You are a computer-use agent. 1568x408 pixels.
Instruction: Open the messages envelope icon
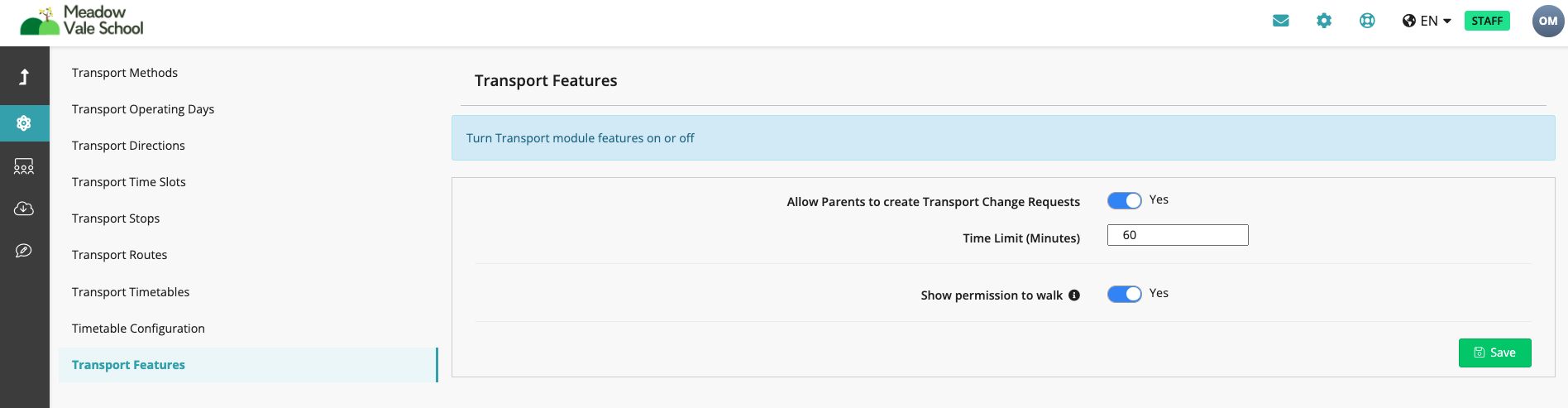coord(1281,21)
